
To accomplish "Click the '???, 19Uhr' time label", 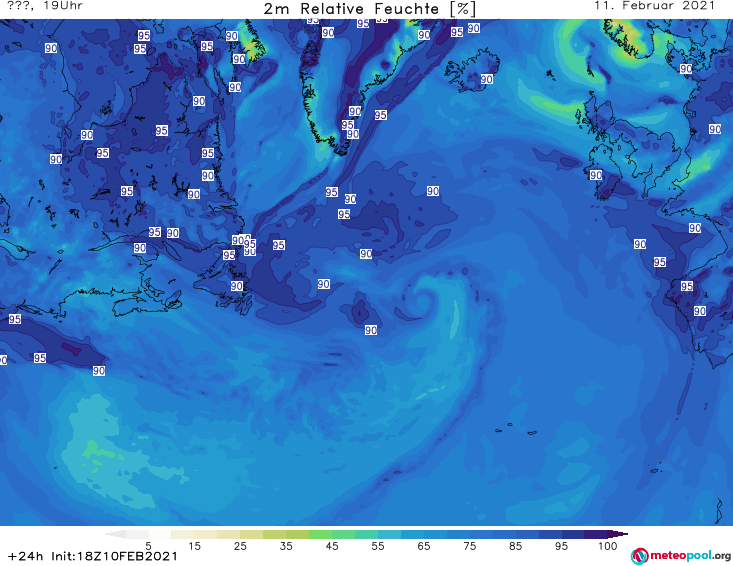I will 45,6.
